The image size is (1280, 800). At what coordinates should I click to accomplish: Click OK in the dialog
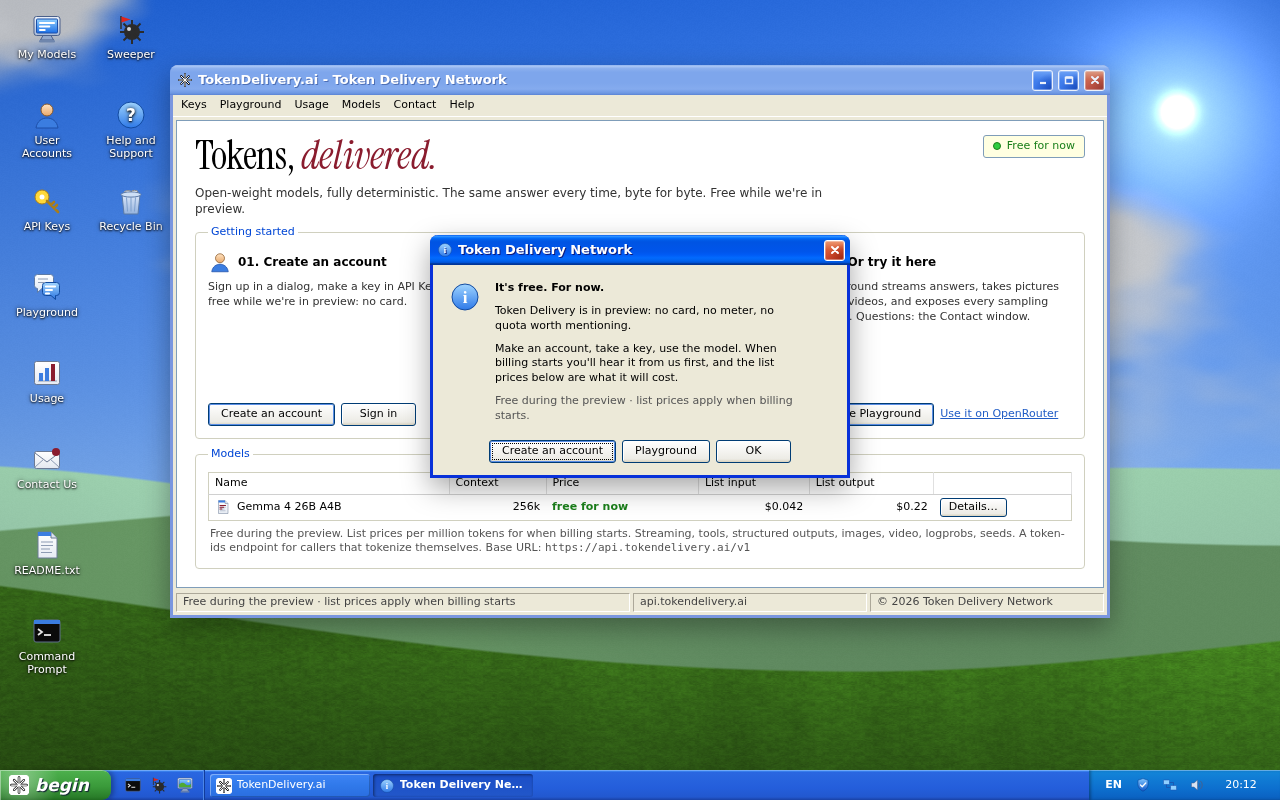pos(753,451)
